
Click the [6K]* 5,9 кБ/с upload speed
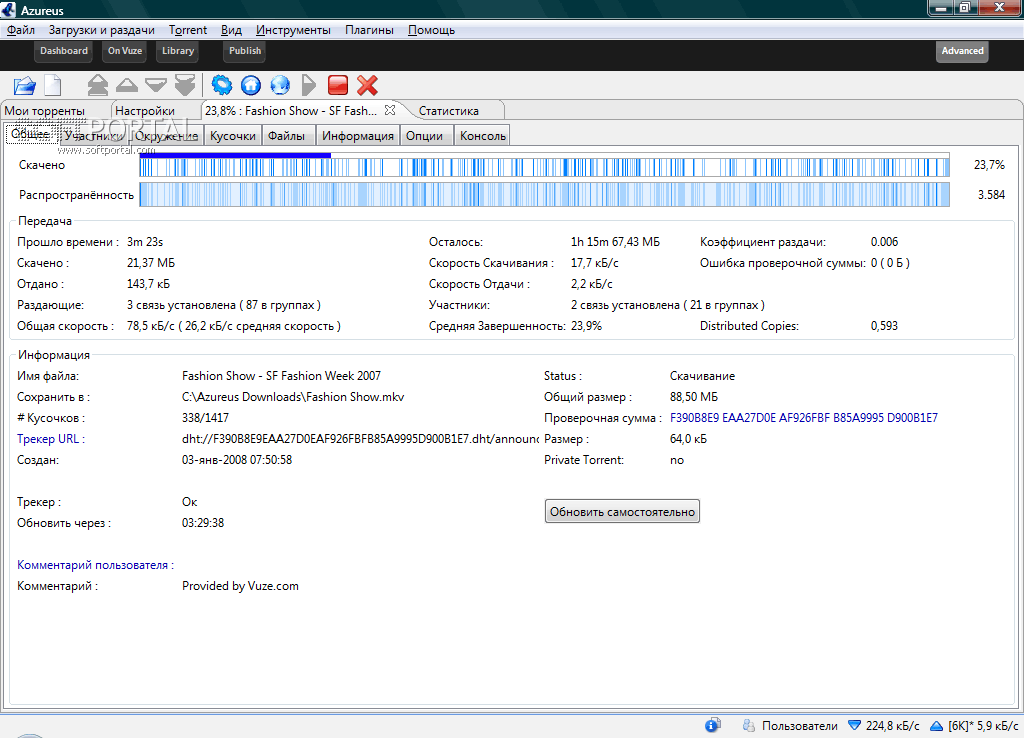[983, 726]
